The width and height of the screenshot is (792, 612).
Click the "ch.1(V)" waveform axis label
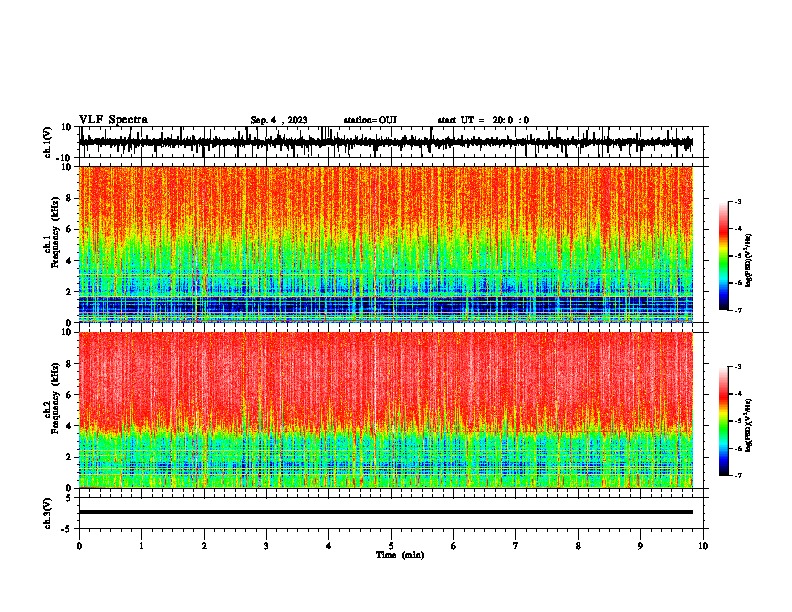(48, 142)
